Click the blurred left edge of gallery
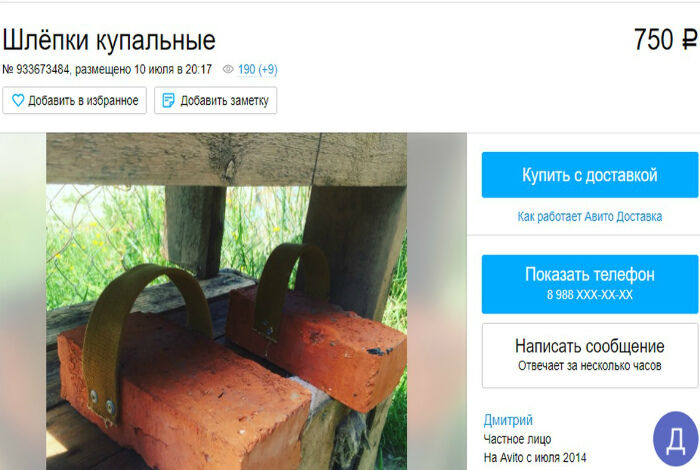The width and height of the screenshot is (700, 470). [x=23, y=301]
